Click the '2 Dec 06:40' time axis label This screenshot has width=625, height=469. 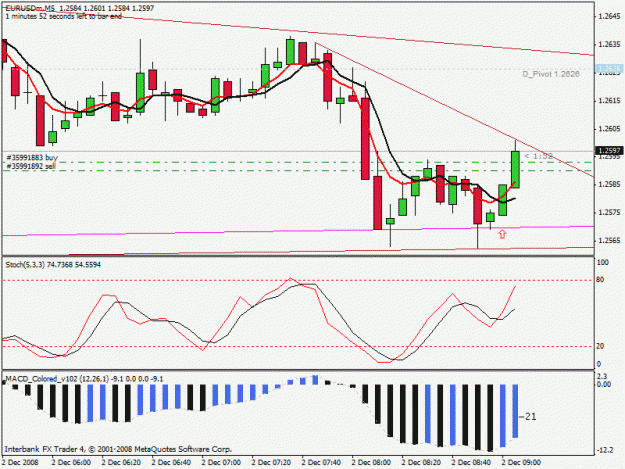click(171, 463)
